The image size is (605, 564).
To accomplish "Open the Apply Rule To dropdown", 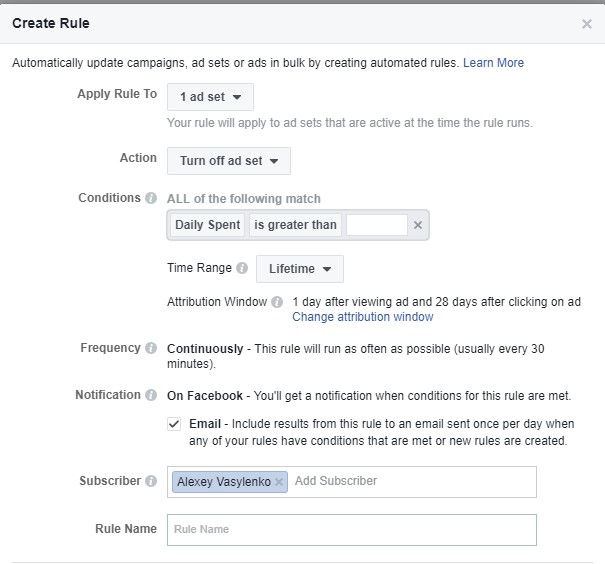I will point(210,97).
